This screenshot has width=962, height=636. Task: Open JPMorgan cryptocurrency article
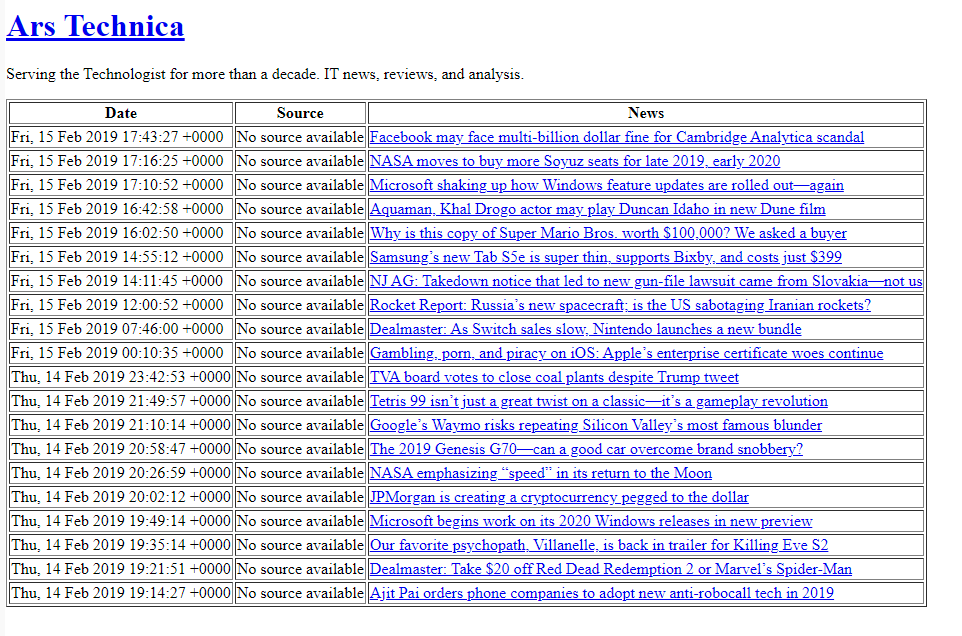(x=559, y=496)
